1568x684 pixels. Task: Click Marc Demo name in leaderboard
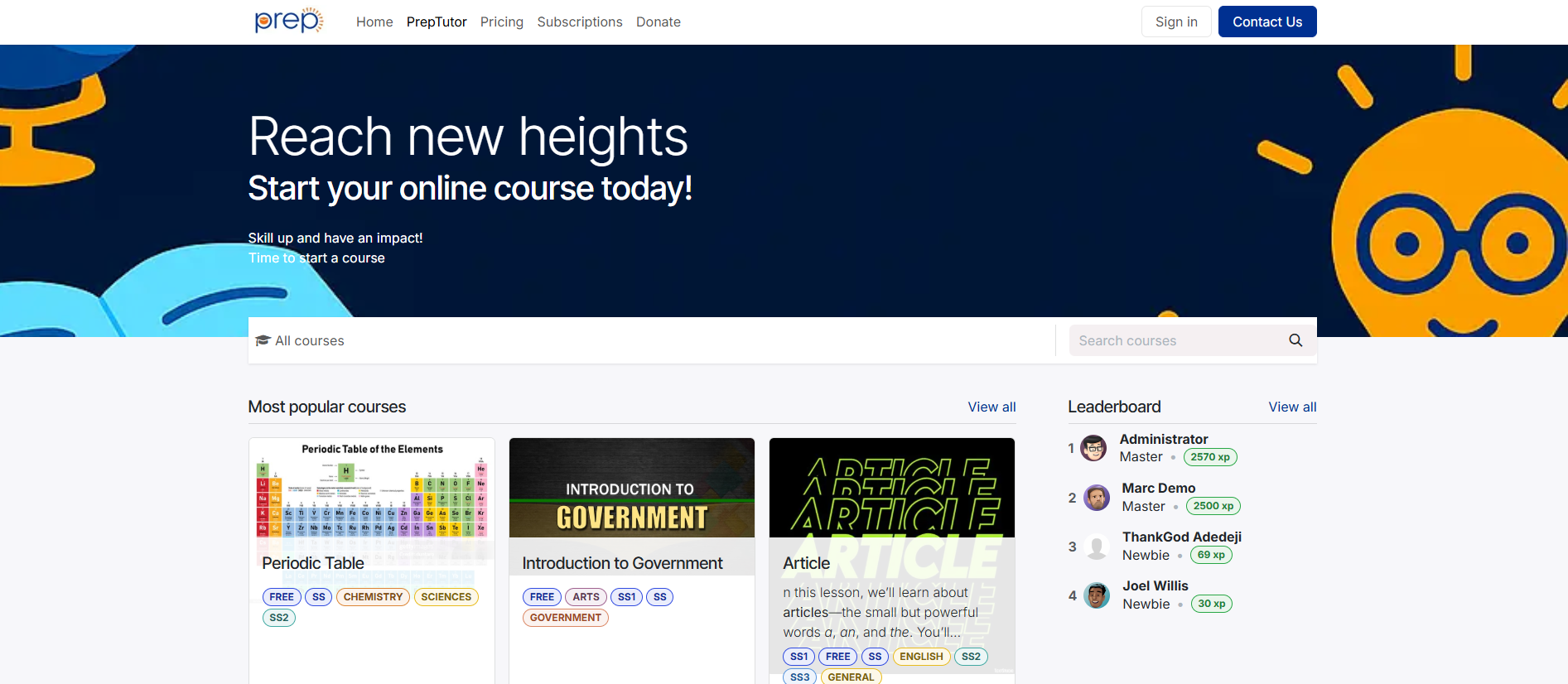[x=1159, y=488]
